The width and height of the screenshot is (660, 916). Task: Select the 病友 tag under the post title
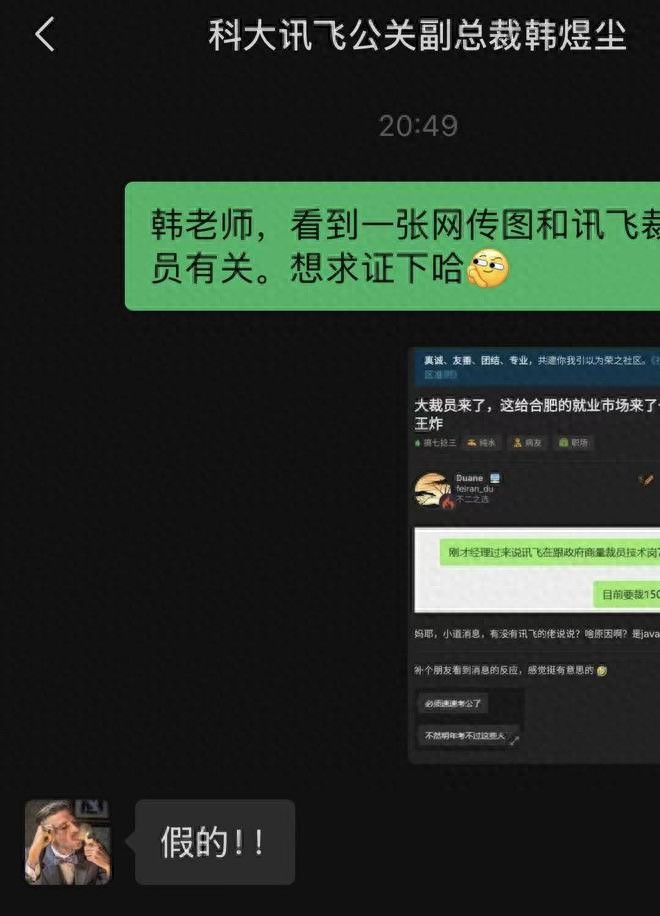pos(527,443)
